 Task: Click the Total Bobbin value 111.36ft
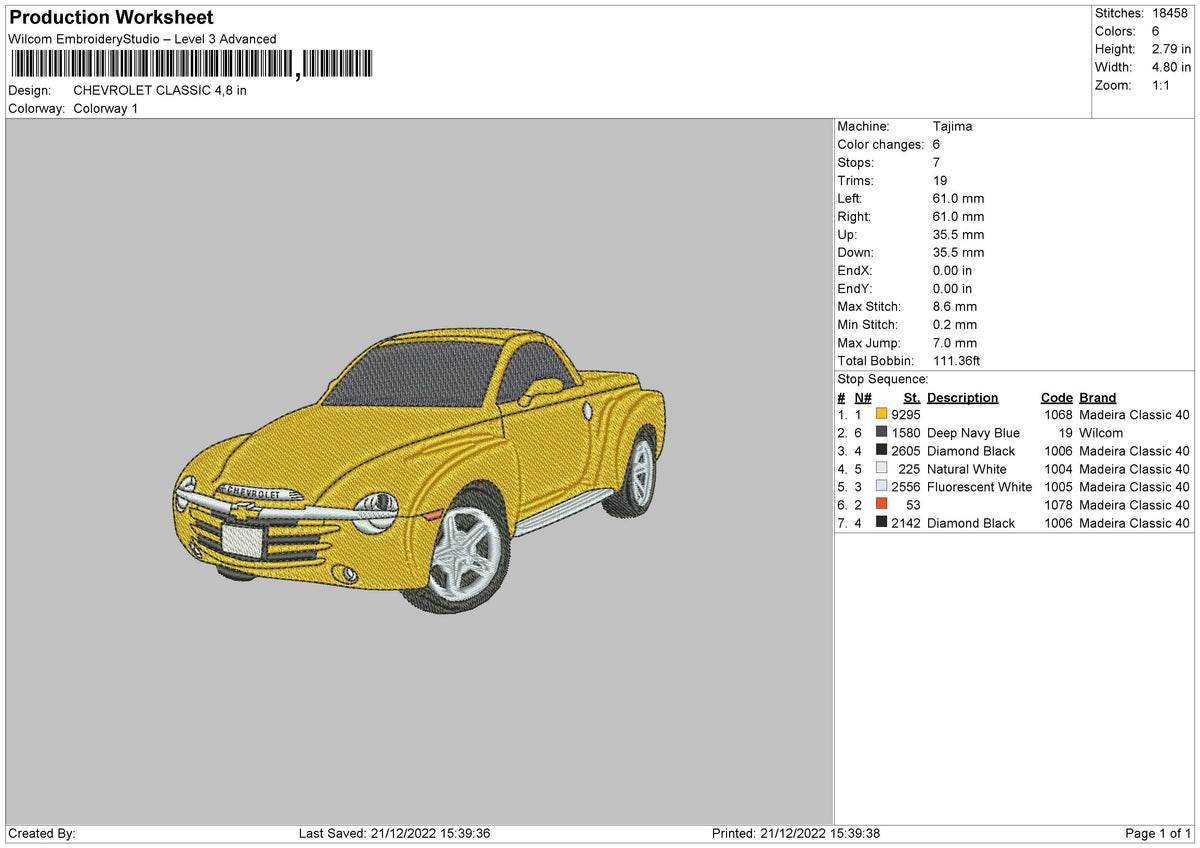coord(958,360)
